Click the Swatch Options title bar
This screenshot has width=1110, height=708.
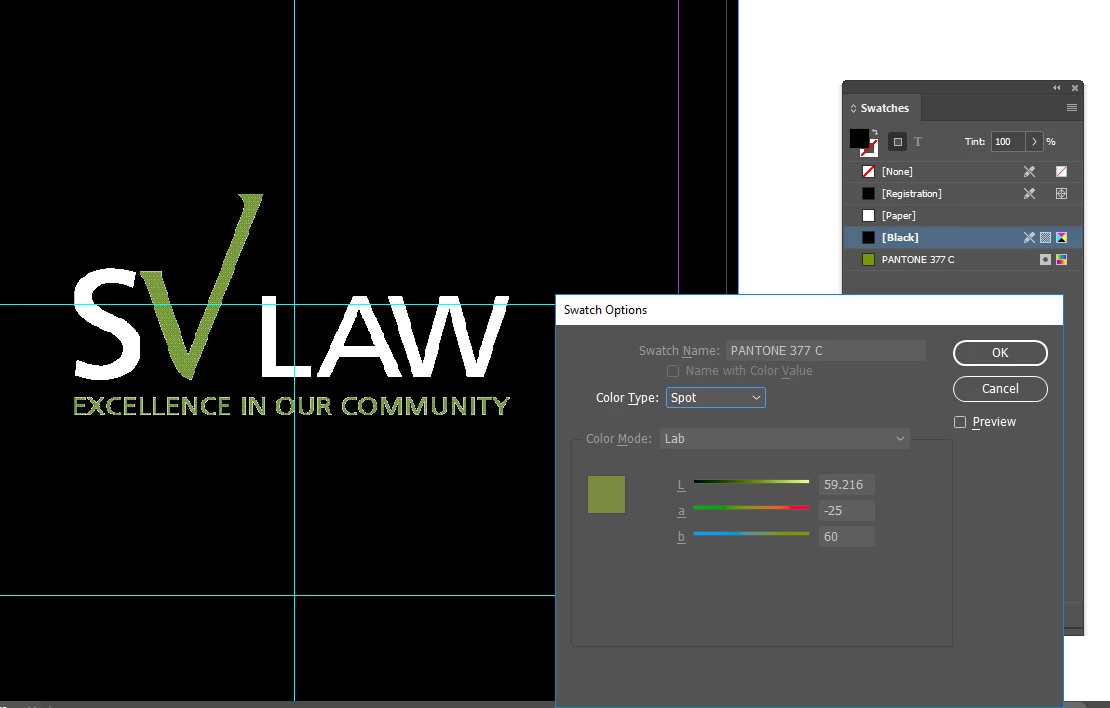pyautogui.click(x=809, y=310)
